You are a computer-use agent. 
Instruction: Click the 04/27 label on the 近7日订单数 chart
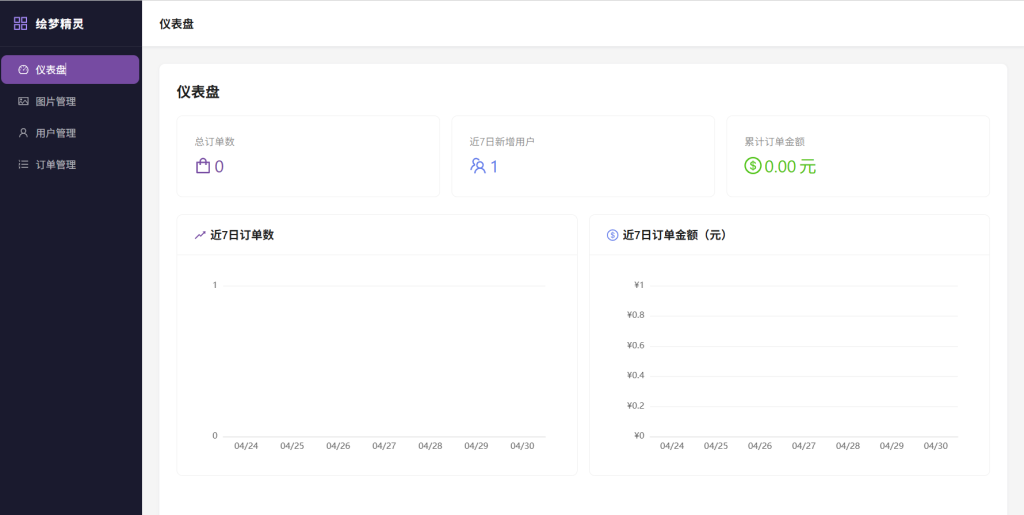coord(384,446)
